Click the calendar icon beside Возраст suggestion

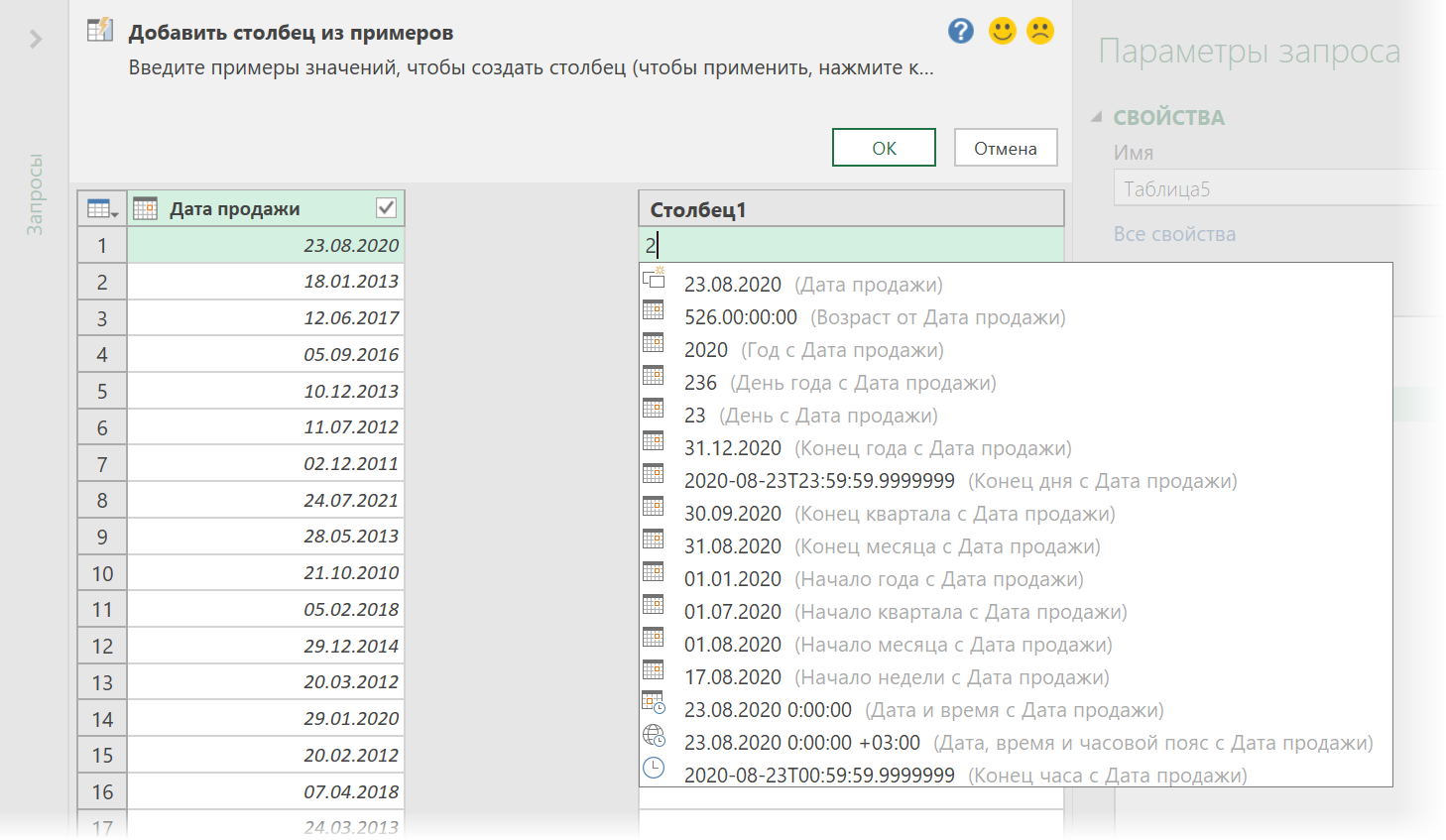coord(654,309)
